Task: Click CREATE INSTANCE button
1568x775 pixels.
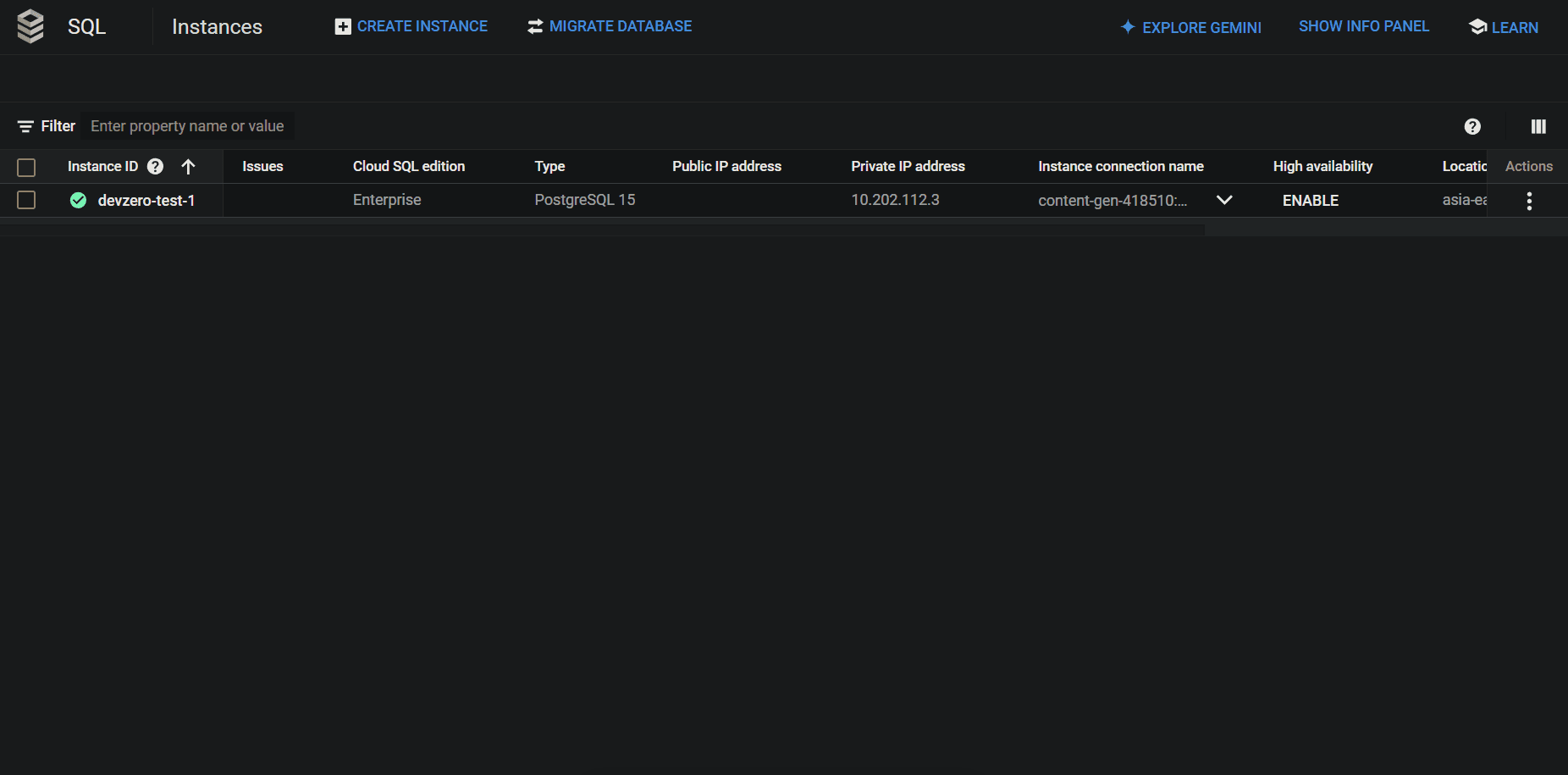Action: (411, 26)
